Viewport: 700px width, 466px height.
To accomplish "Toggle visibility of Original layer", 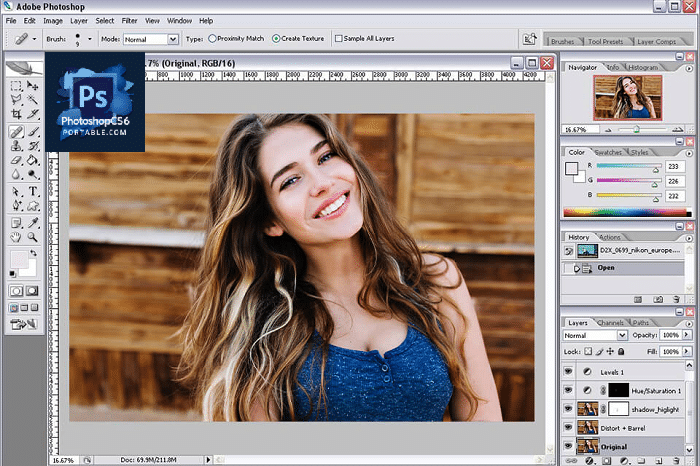I will point(568,446).
